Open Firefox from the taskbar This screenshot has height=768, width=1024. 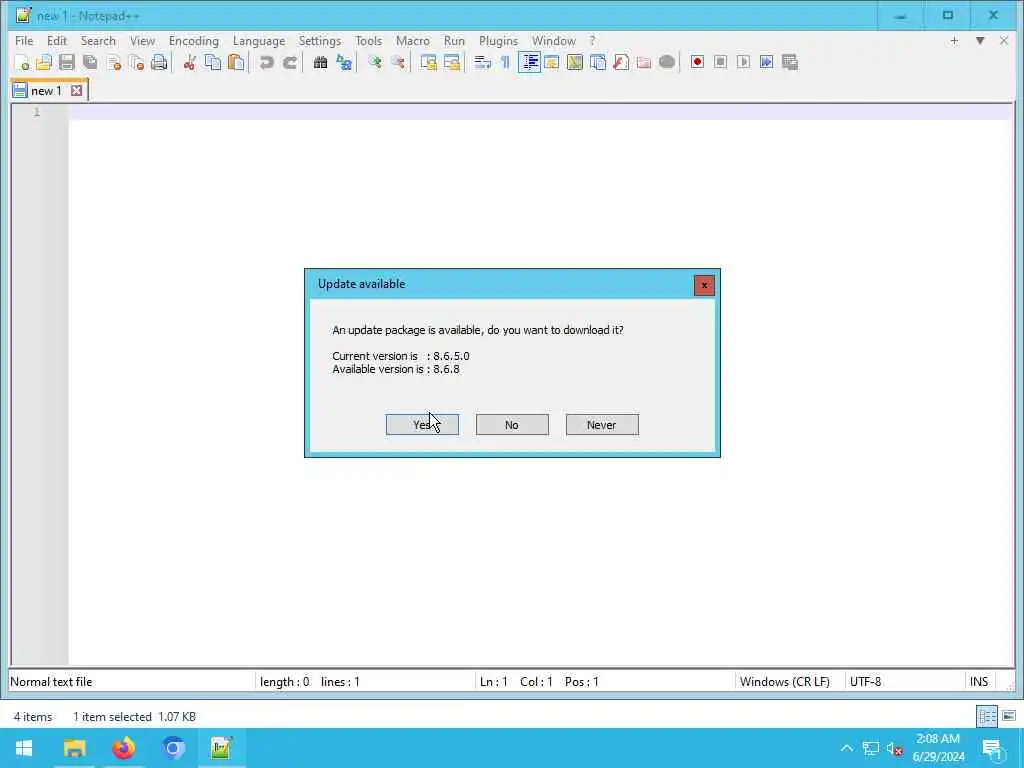click(123, 748)
